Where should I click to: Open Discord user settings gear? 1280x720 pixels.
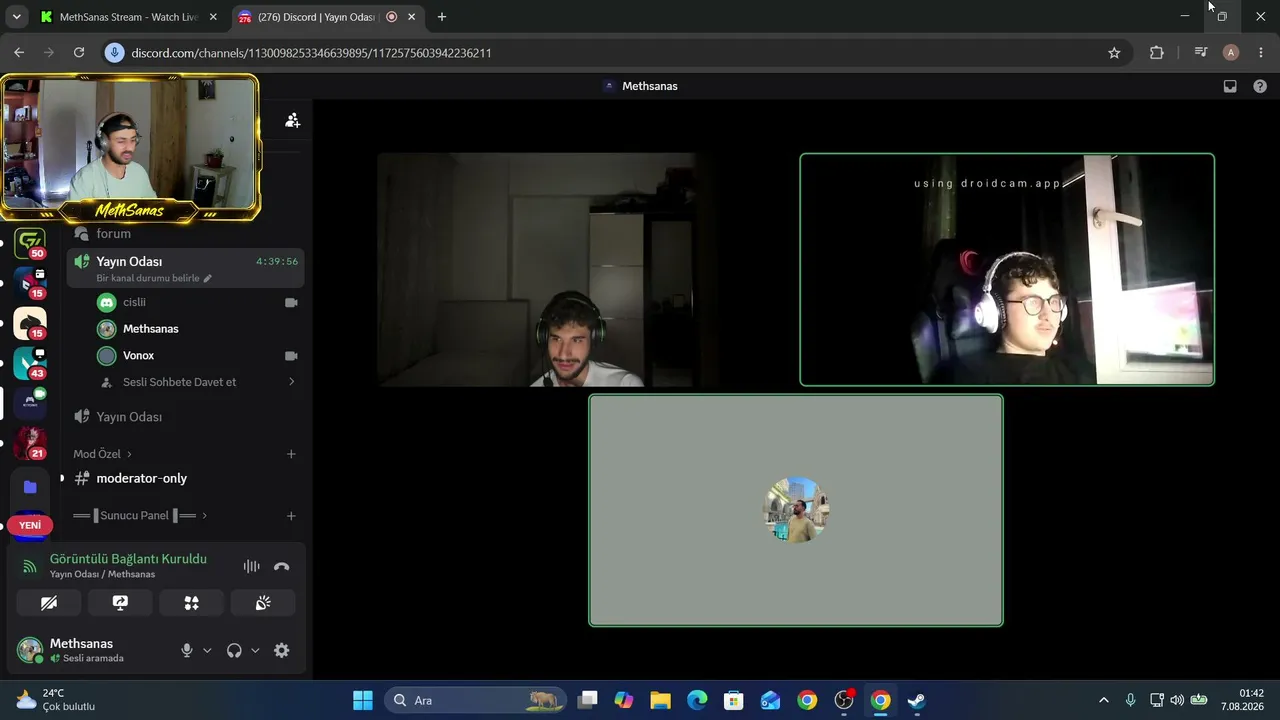(282, 650)
